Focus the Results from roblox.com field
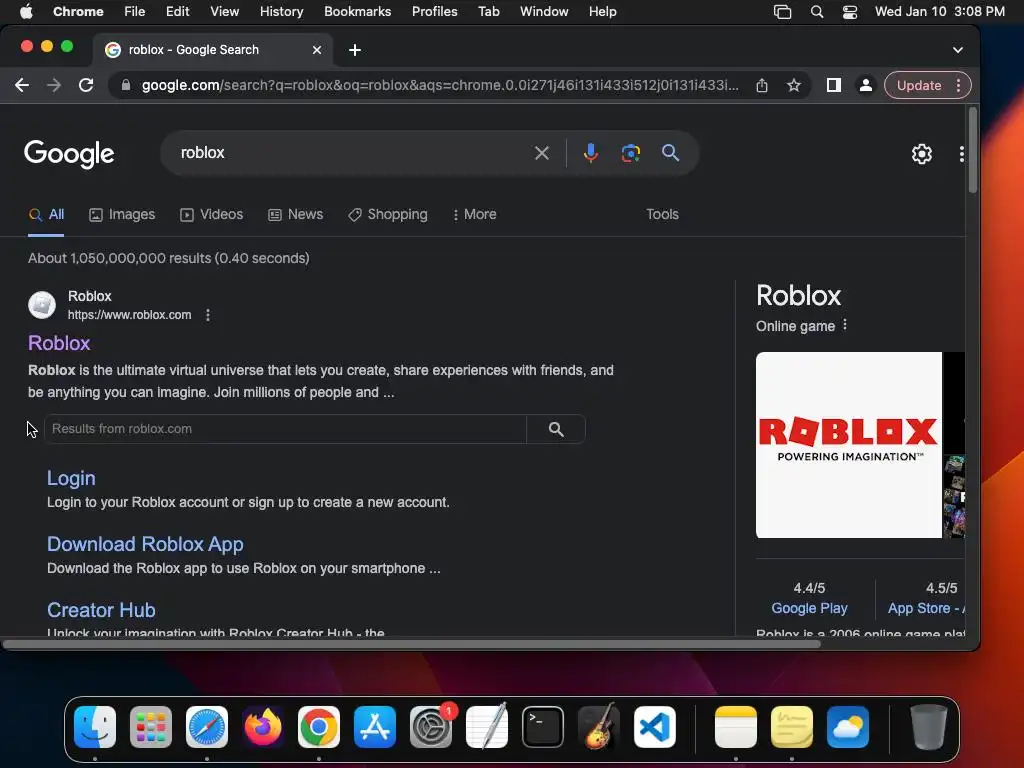The height and width of the screenshot is (768, 1024). tap(285, 429)
